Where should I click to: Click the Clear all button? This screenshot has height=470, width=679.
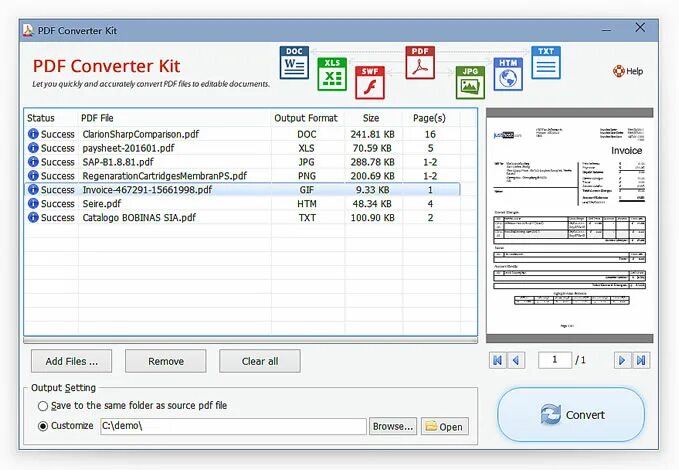tap(260, 361)
